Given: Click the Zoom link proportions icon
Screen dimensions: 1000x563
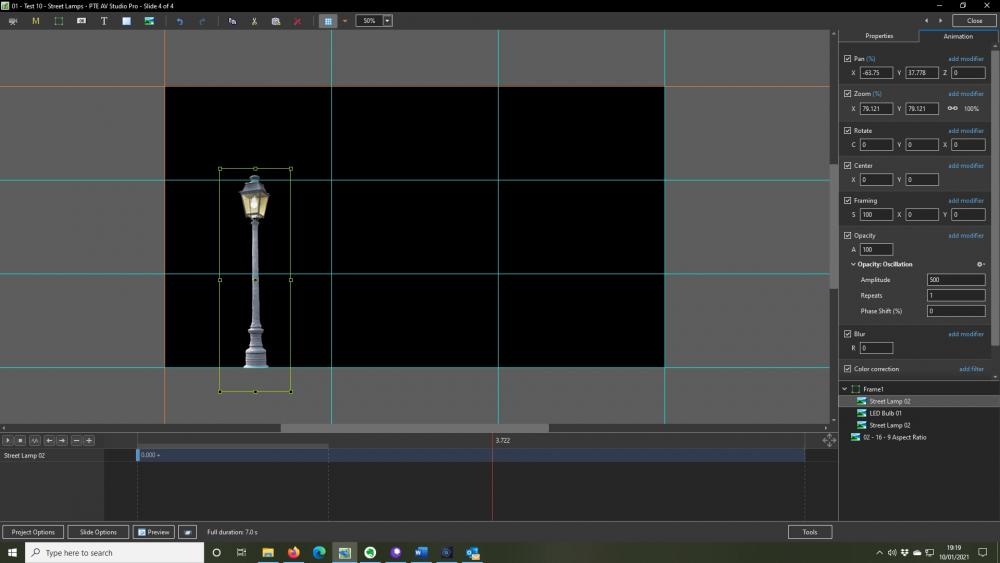Looking at the screenshot, I should coord(952,108).
